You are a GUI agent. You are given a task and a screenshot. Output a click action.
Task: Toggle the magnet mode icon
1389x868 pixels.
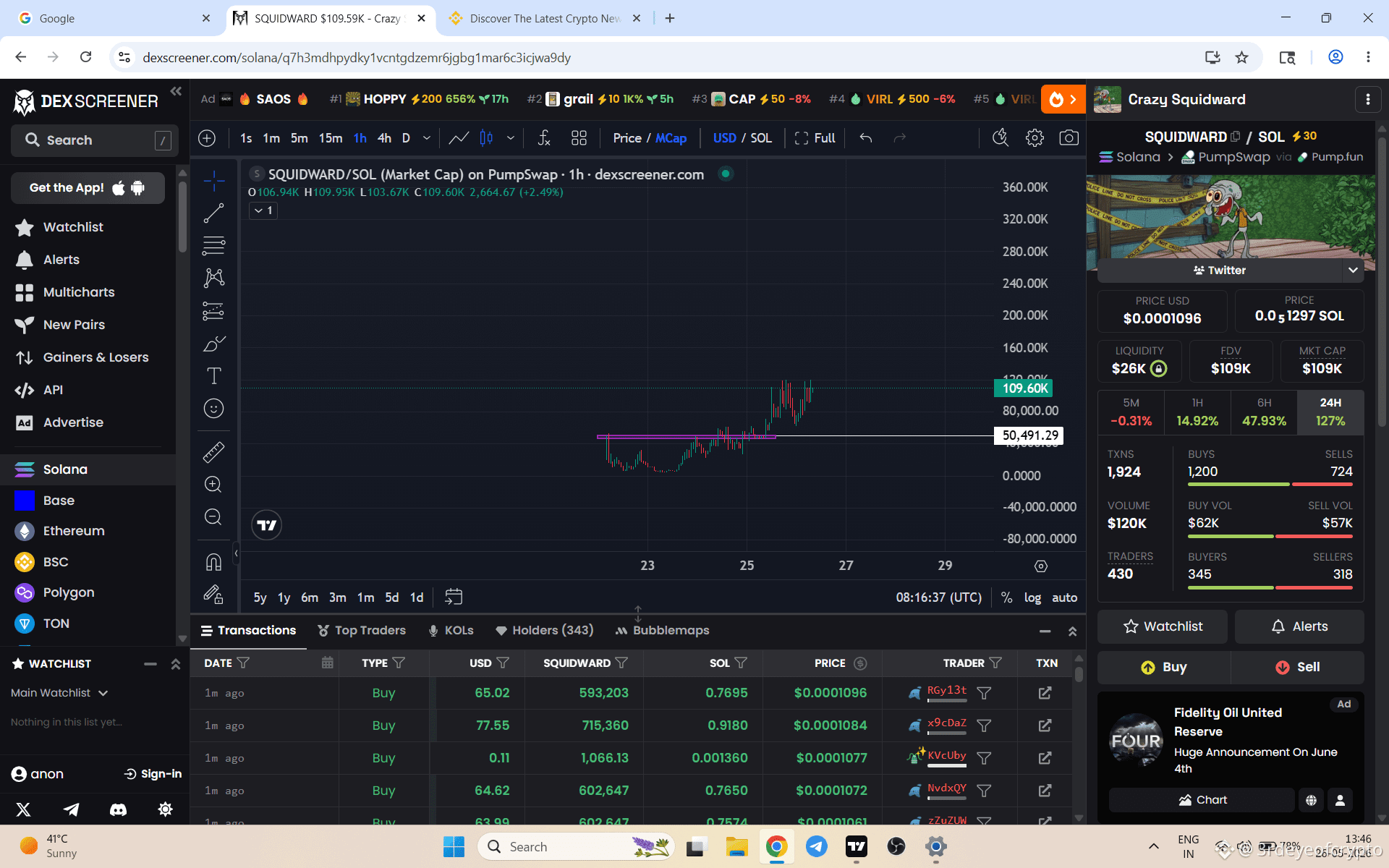213,562
